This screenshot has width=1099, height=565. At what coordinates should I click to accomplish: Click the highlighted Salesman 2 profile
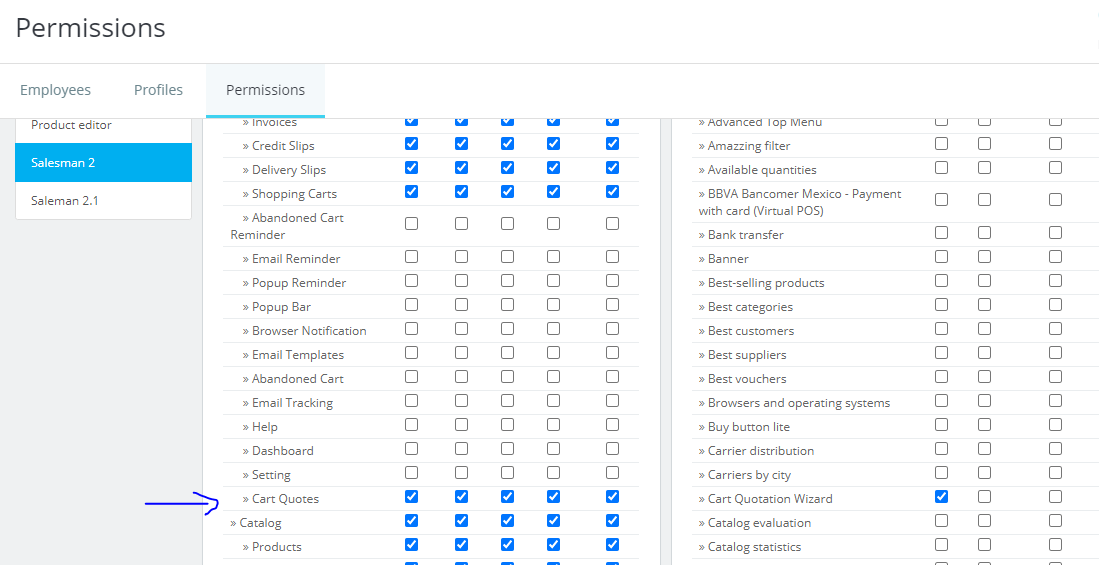click(x=63, y=162)
